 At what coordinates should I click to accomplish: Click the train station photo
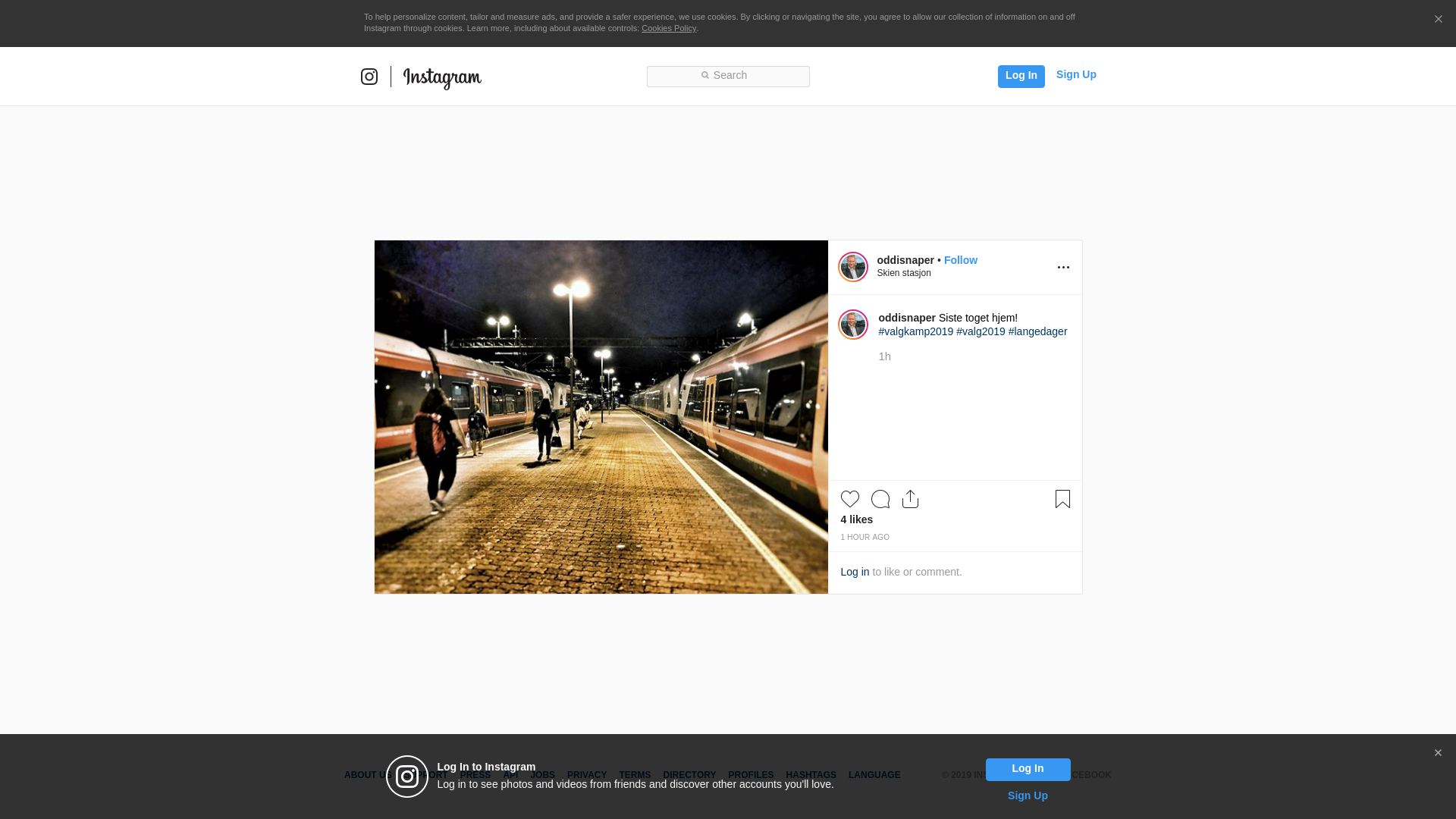click(601, 417)
